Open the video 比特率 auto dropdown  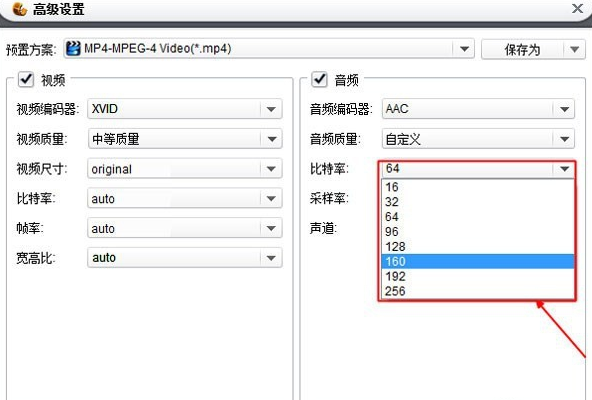[271, 198]
